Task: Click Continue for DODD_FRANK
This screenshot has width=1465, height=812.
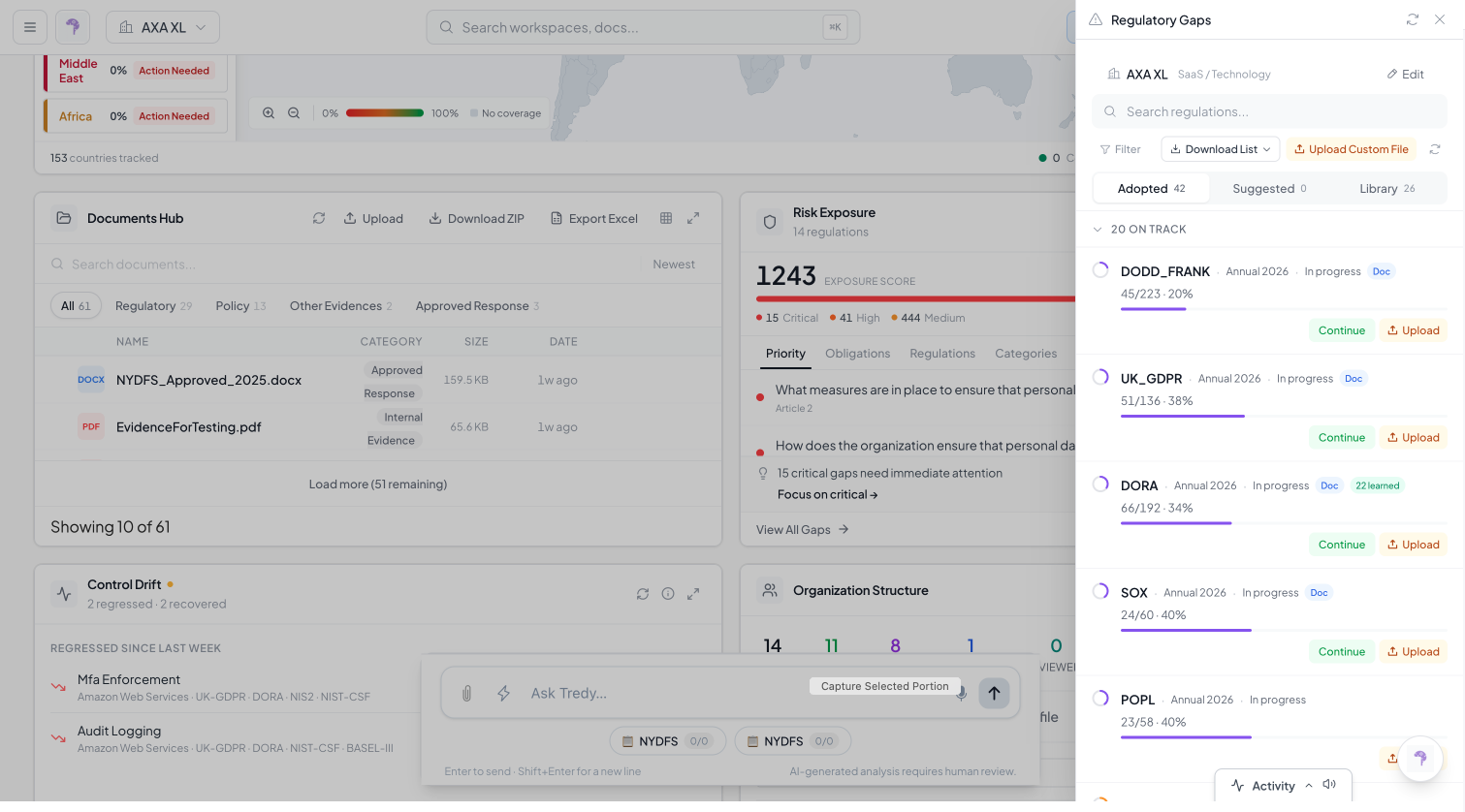Action: [1341, 330]
